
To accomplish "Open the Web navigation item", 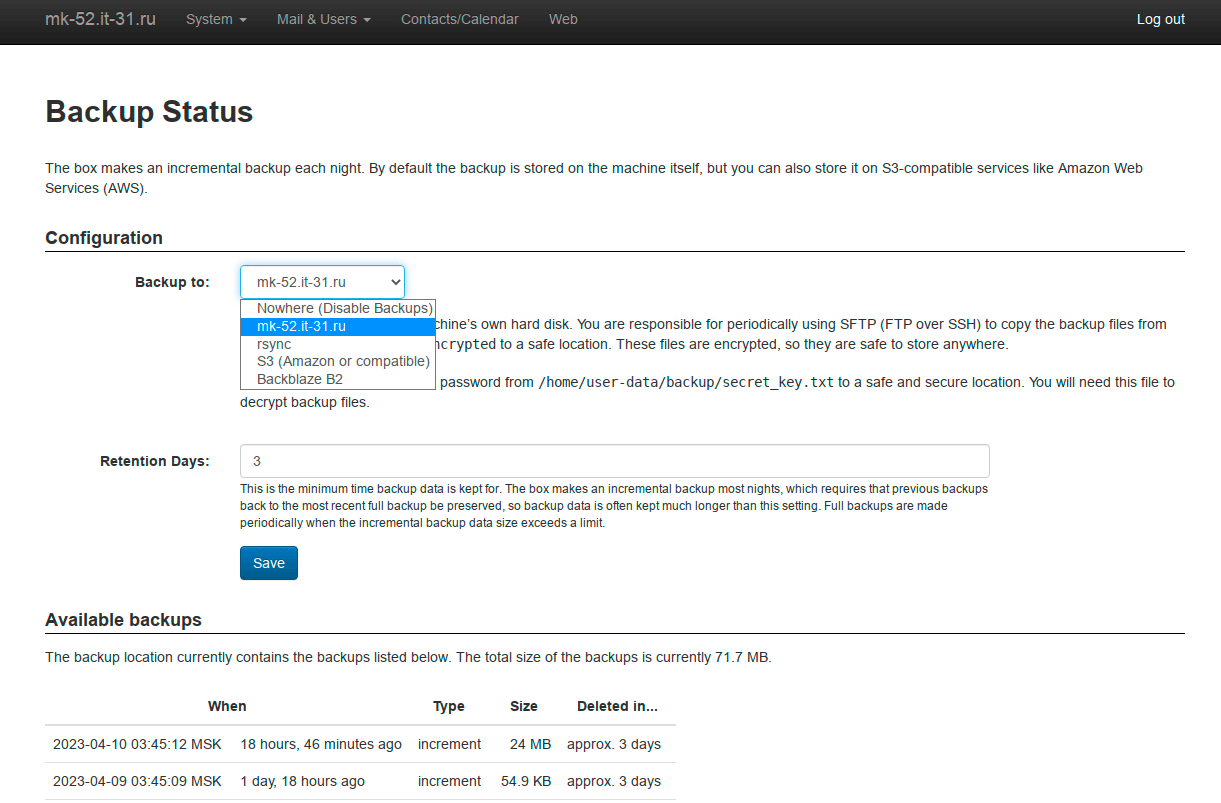I will [563, 19].
